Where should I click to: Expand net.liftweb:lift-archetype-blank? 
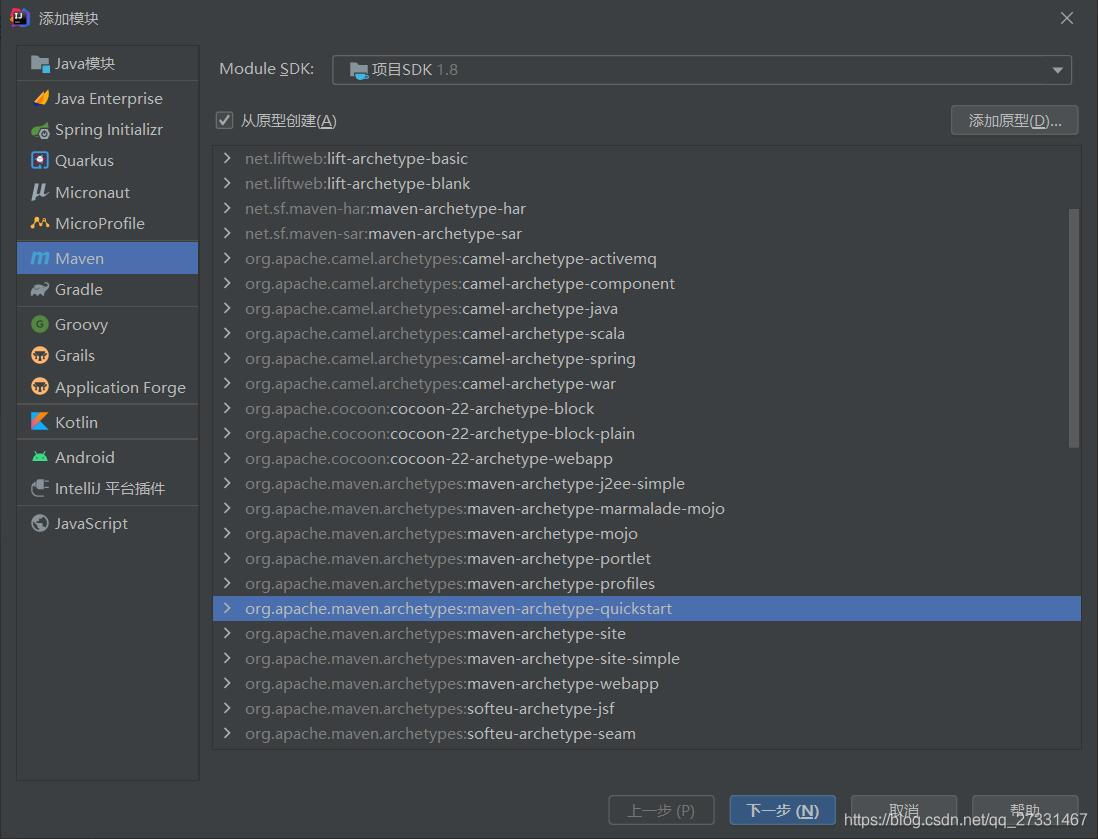click(x=227, y=183)
